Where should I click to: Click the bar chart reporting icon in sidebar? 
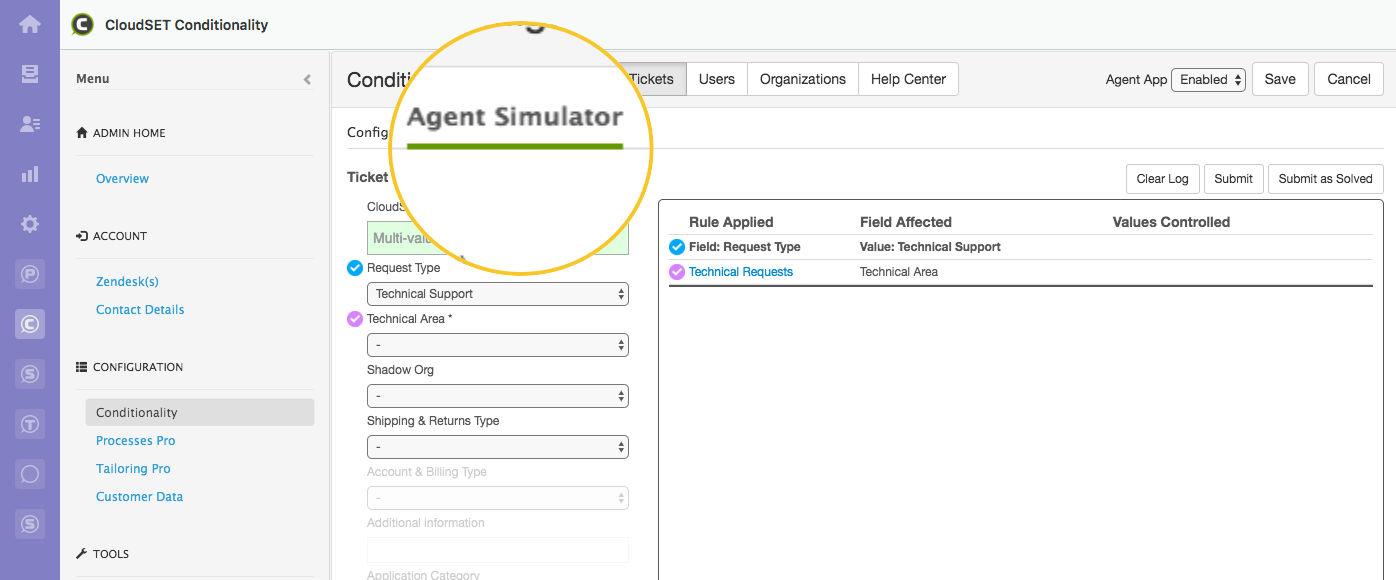29,173
